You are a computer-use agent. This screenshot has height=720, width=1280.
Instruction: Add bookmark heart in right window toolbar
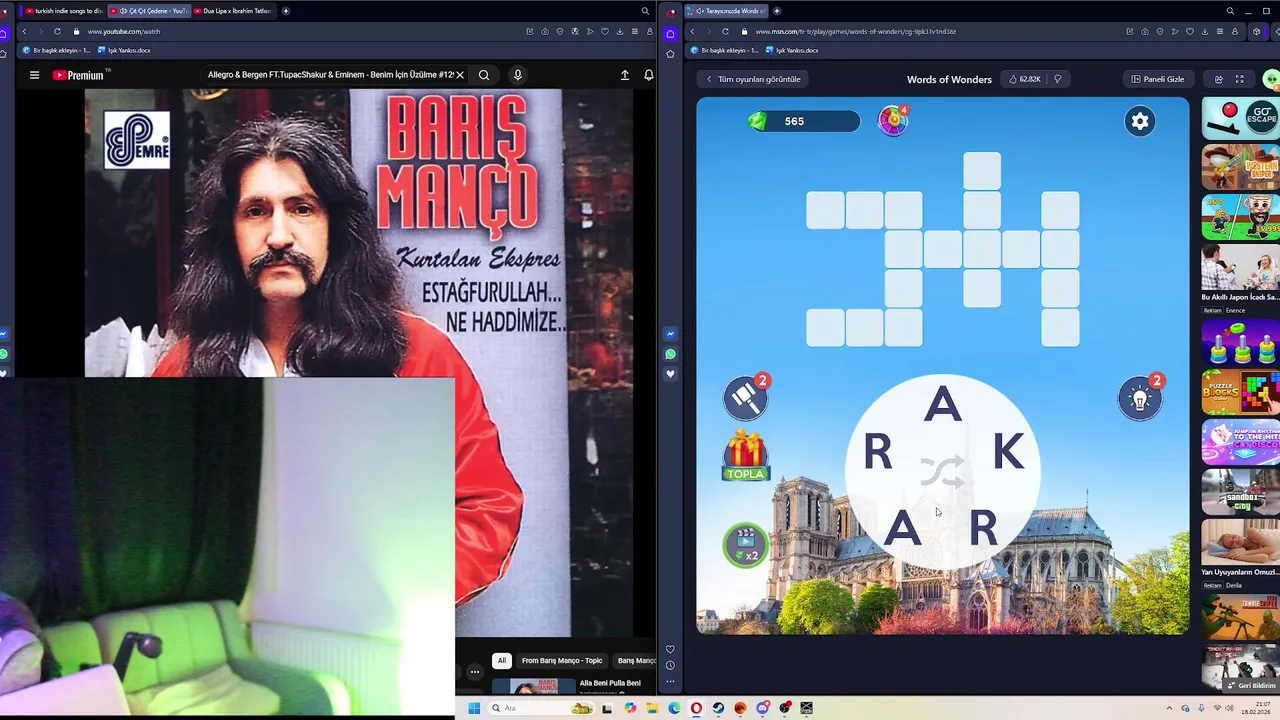point(1190,31)
